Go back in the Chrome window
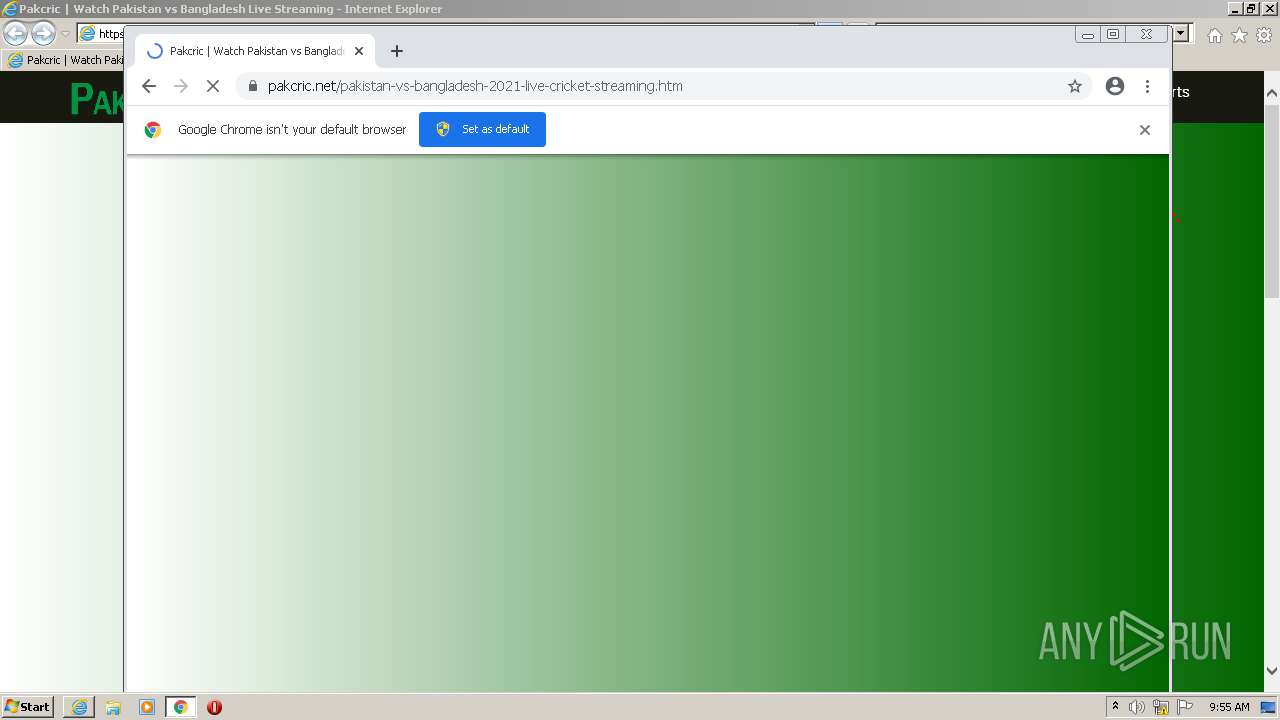The height and width of the screenshot is (720, 1280). pos(149,86)
